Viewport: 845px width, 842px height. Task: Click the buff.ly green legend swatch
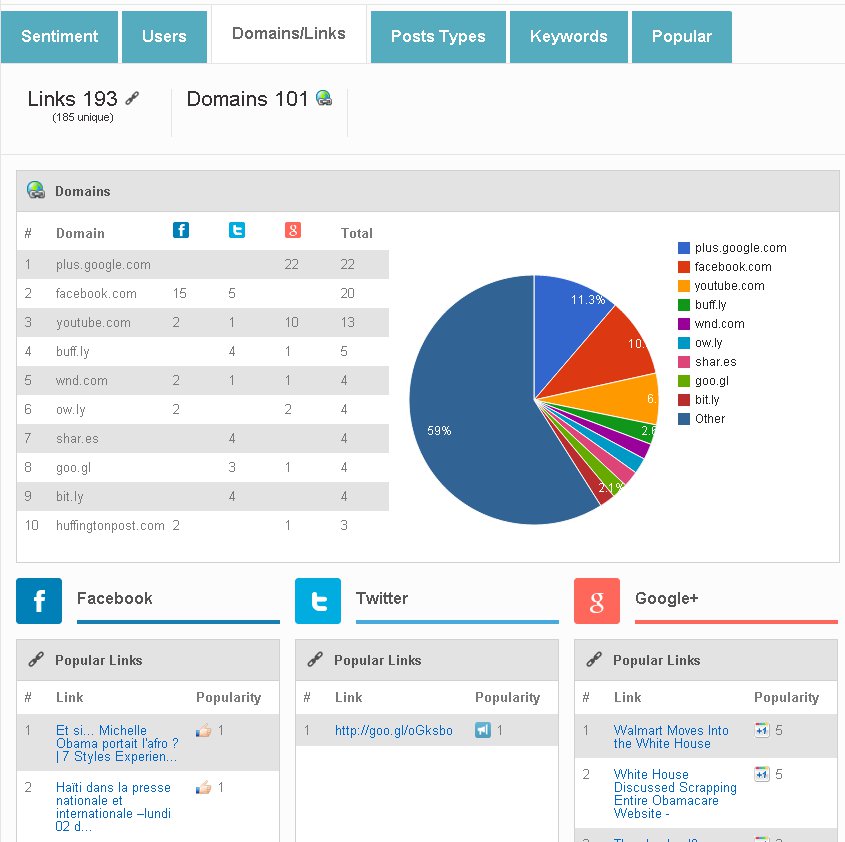click(x=684, y=305)
